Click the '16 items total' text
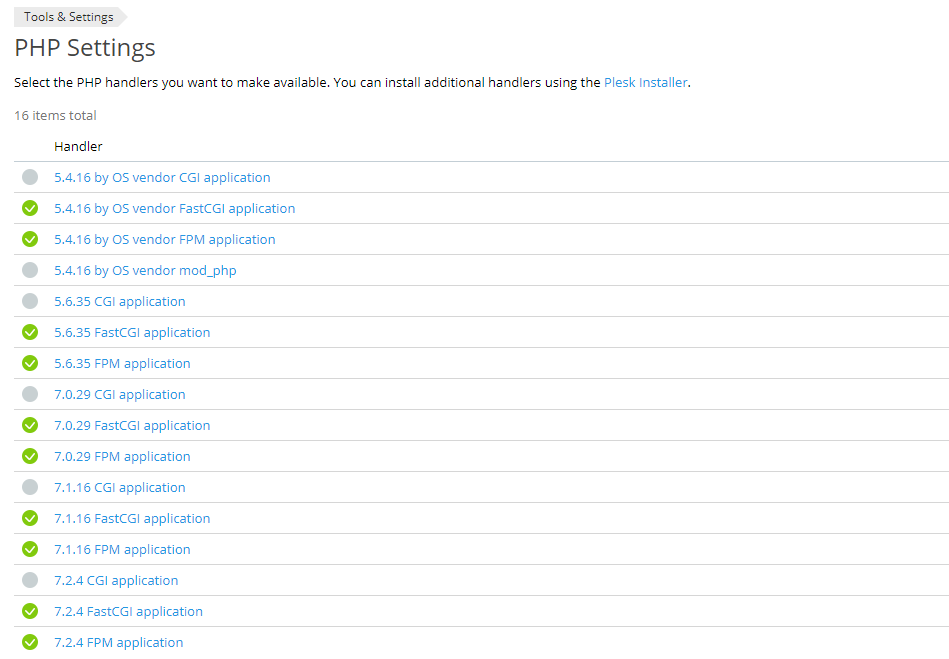The width and height of the screenshot is (949, 659). tap(55, 116)
